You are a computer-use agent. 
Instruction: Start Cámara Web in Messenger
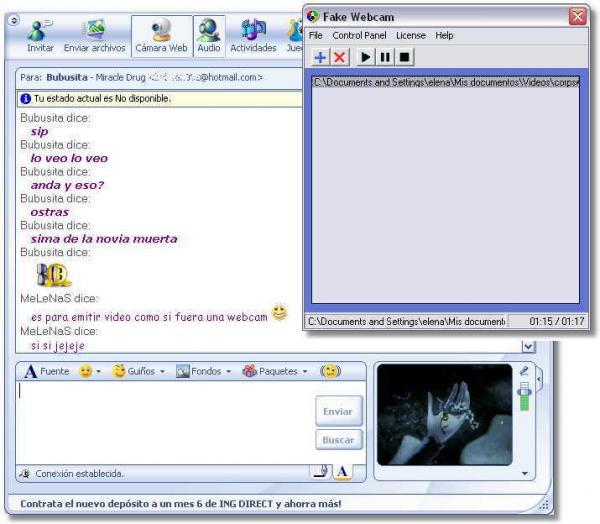coord(161,36)
